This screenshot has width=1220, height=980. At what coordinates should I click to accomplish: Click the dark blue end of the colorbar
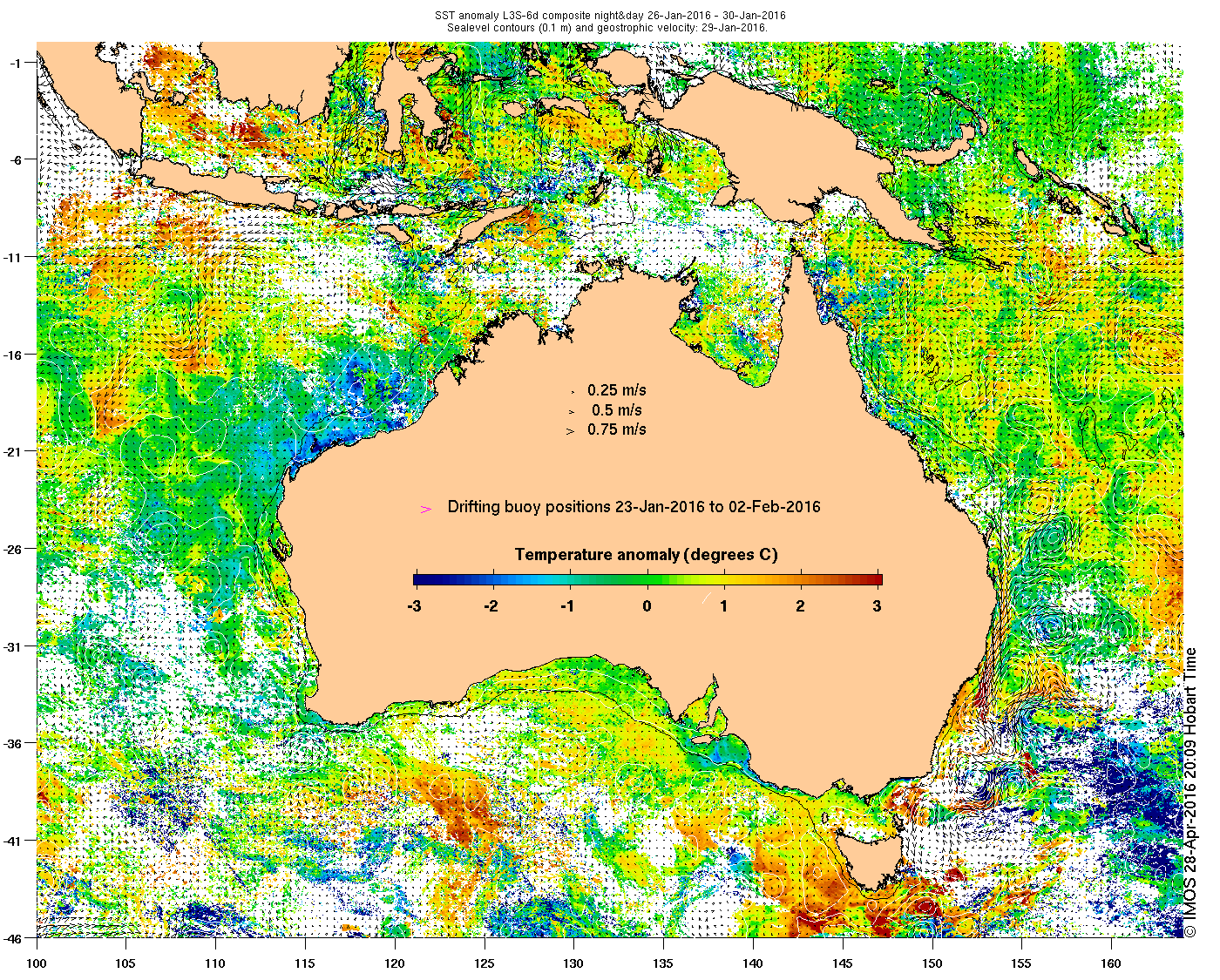[420, 579]
